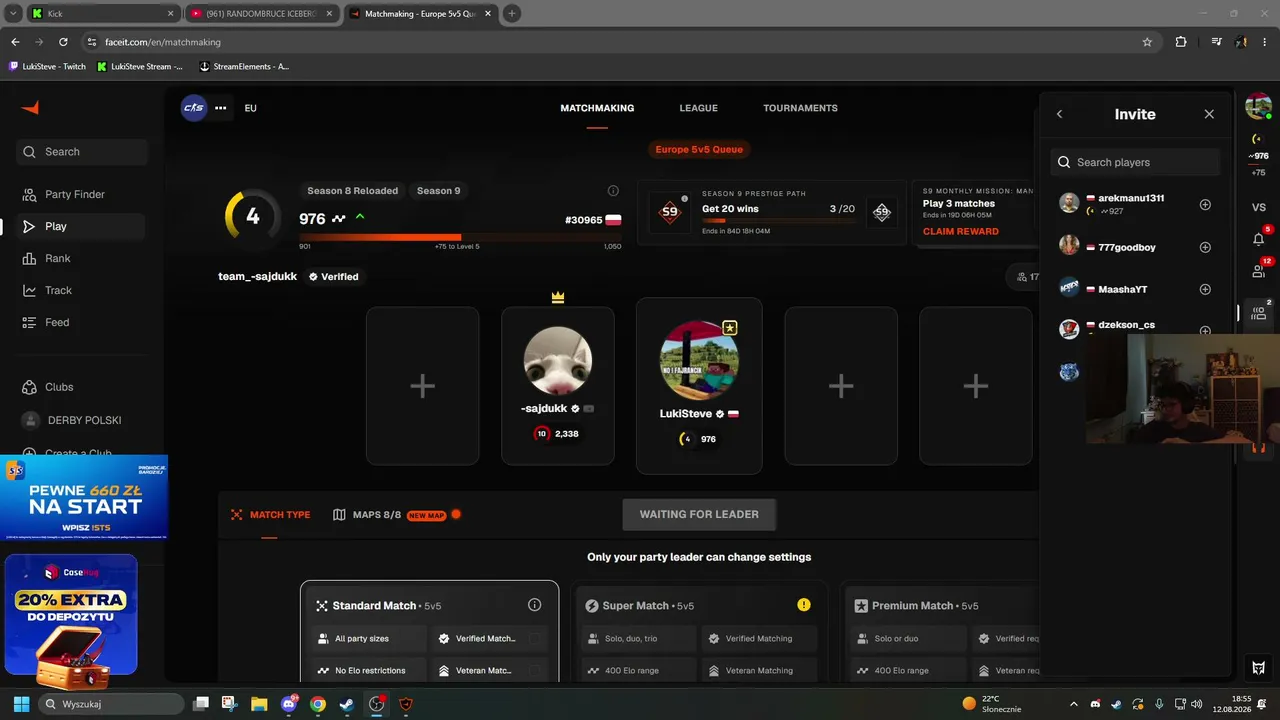1280x720 pixels.
Task: Select the Season 8 Reloaded chip
Action: point(352,191)
